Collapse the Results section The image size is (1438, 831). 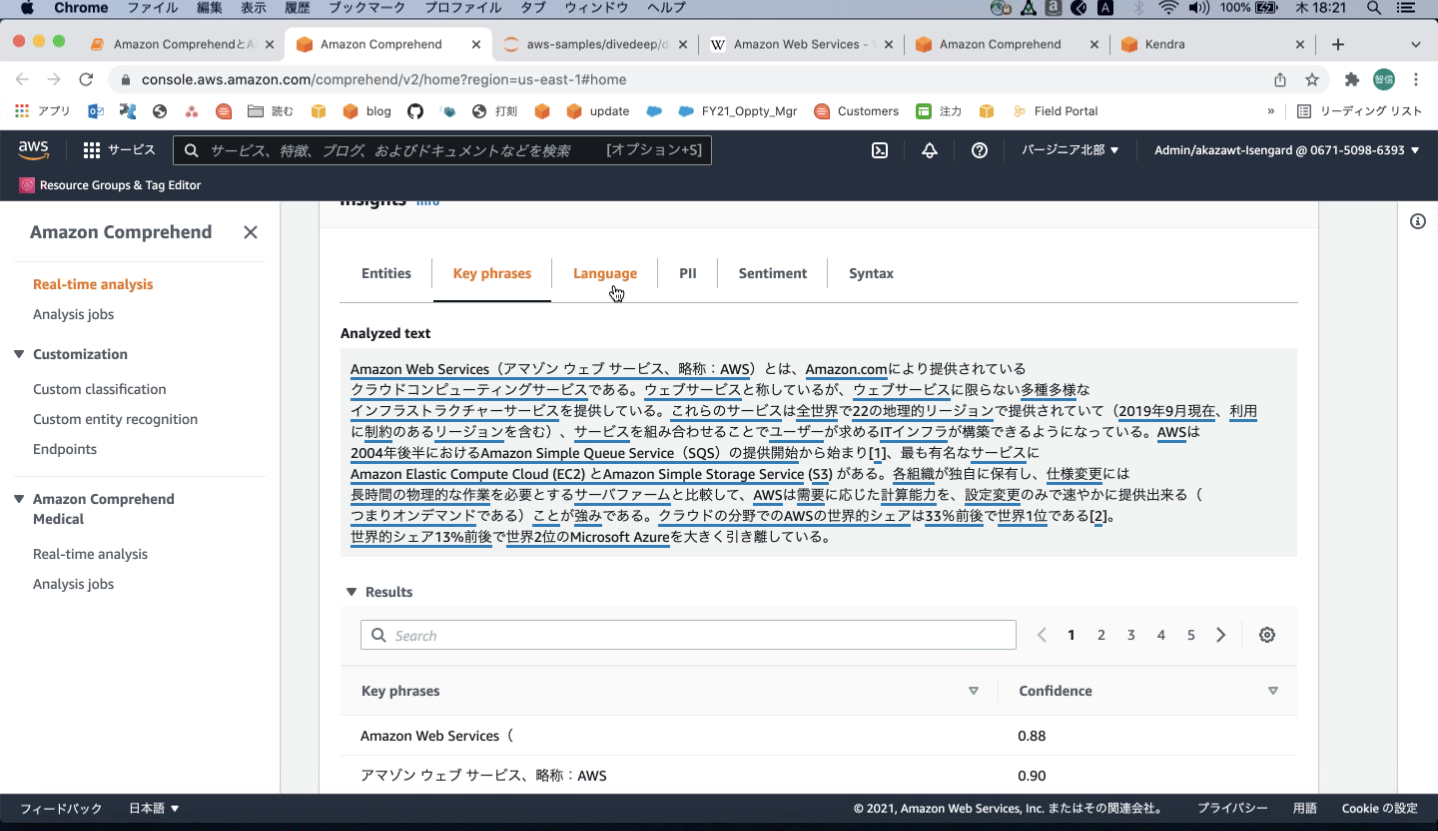coord(351,592)
